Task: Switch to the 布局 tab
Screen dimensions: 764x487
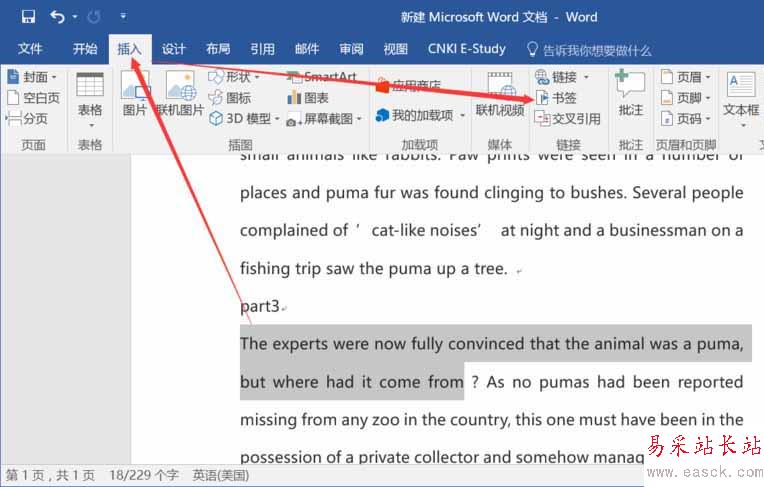Action: pos(218,49)
